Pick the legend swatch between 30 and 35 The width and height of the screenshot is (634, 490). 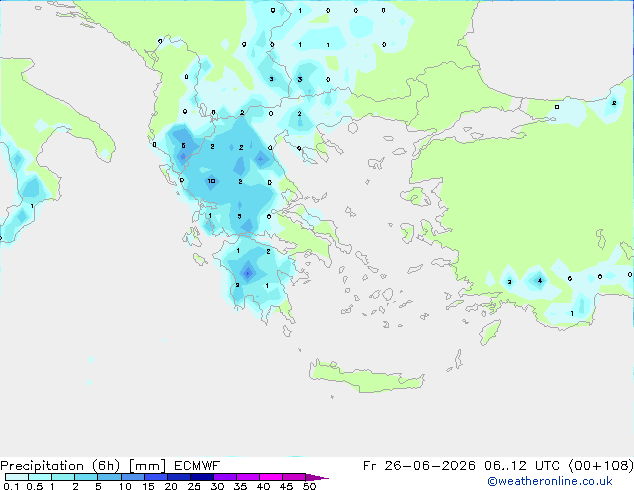(x=225, y=477)
